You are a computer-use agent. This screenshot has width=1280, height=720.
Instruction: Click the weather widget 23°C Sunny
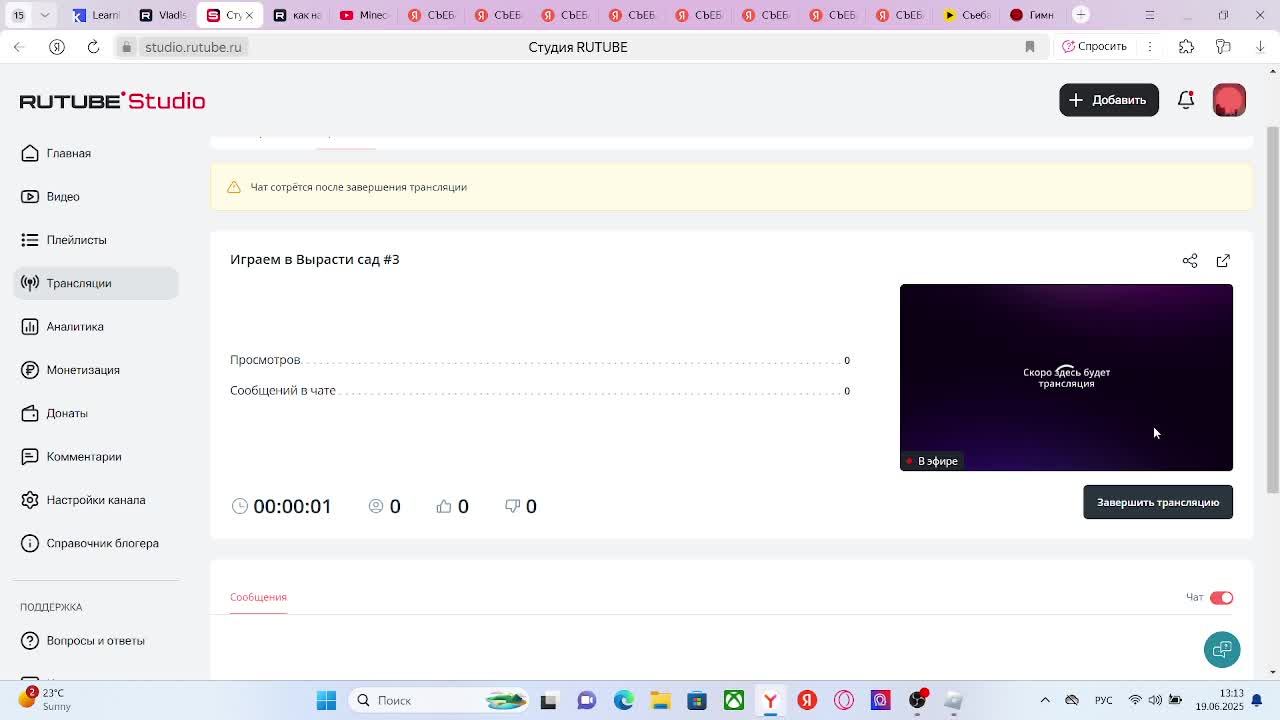pyautogui.click(x=45, y=699)
